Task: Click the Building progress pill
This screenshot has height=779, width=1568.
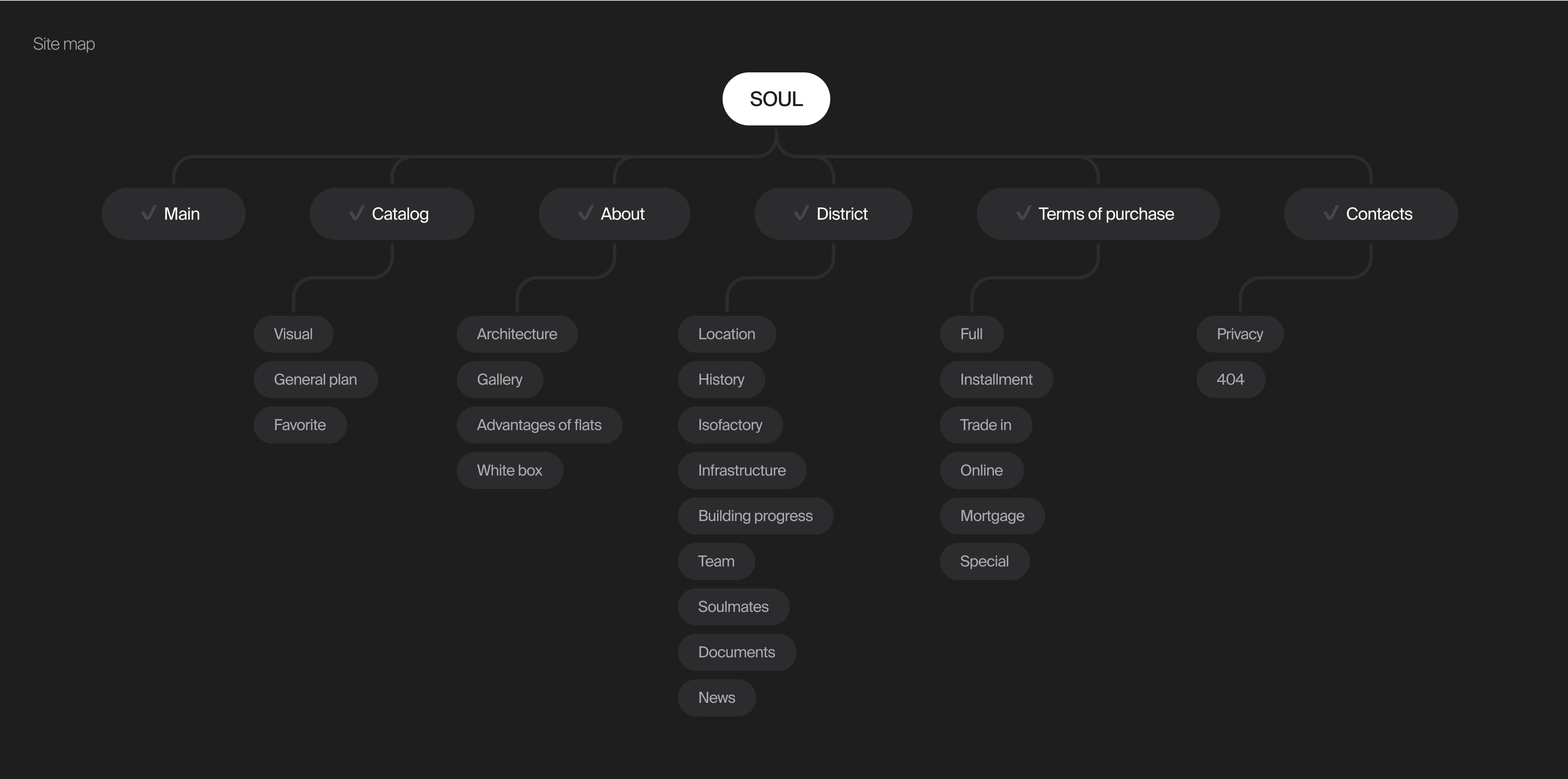Action: (x=755, y=516)
